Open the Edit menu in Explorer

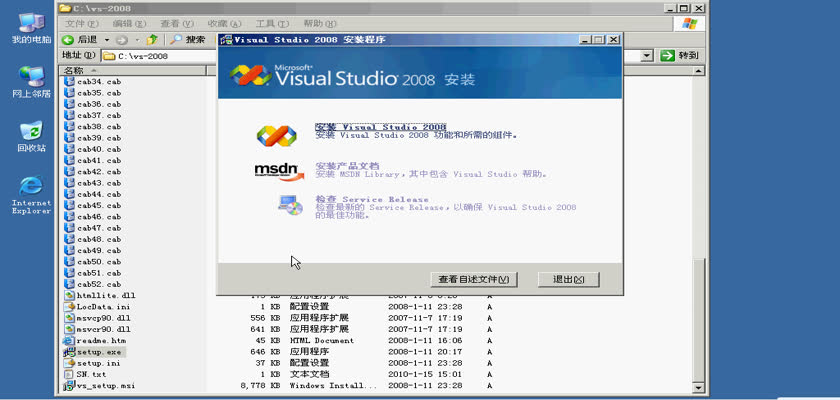pyautogui.click(x=129, y=24)
